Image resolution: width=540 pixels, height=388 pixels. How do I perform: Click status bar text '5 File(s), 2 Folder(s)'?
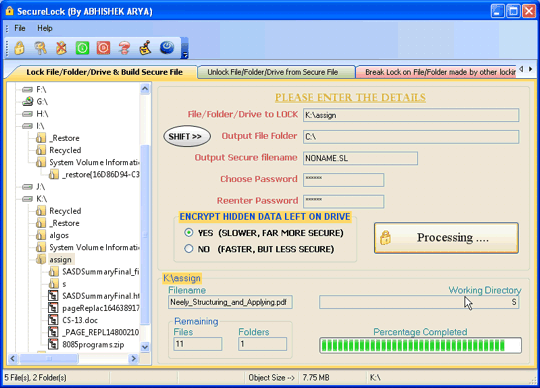pyautogui.click(x=35, y=378)
